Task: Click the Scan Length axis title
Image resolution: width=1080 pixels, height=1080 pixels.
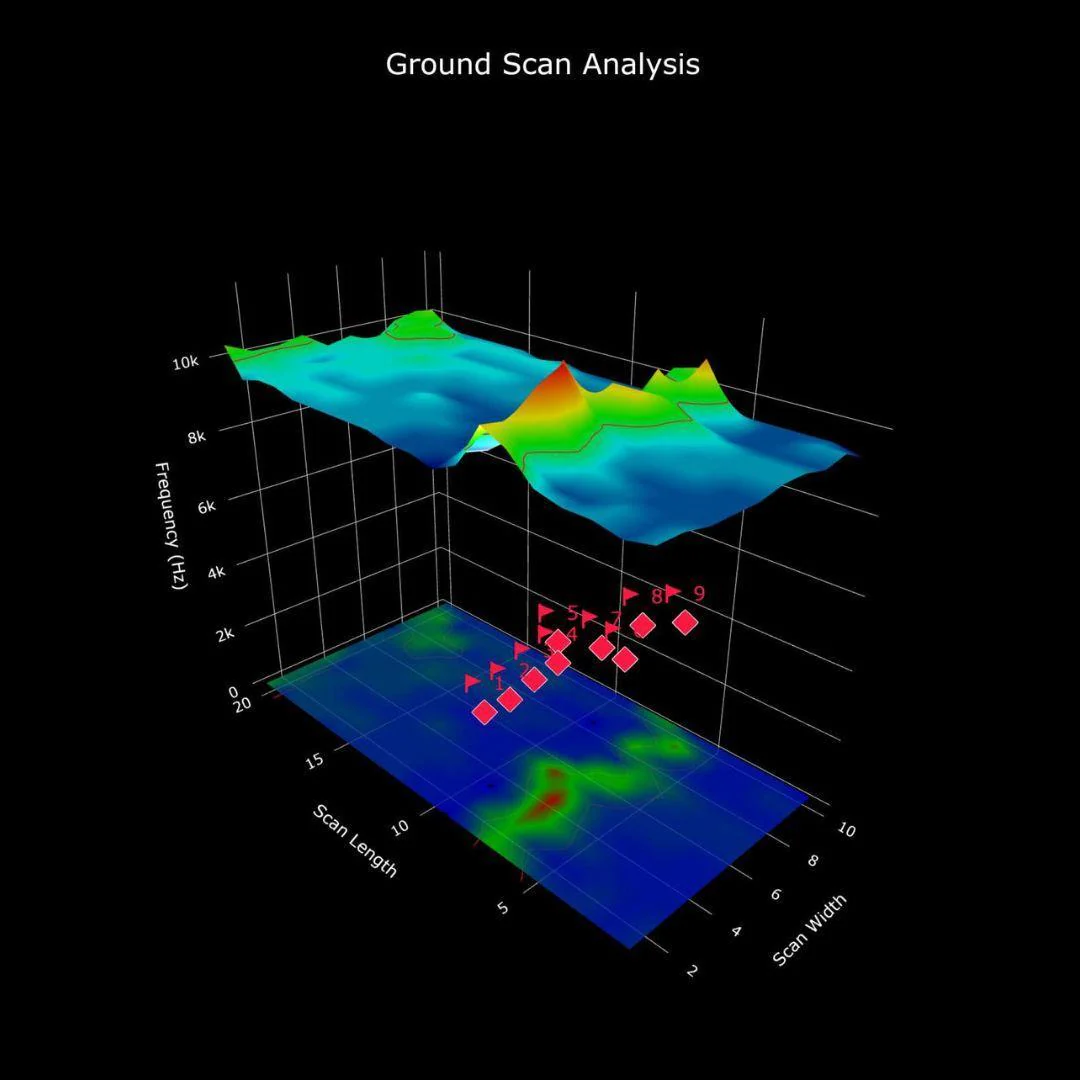Action: [x=355, y=841]
